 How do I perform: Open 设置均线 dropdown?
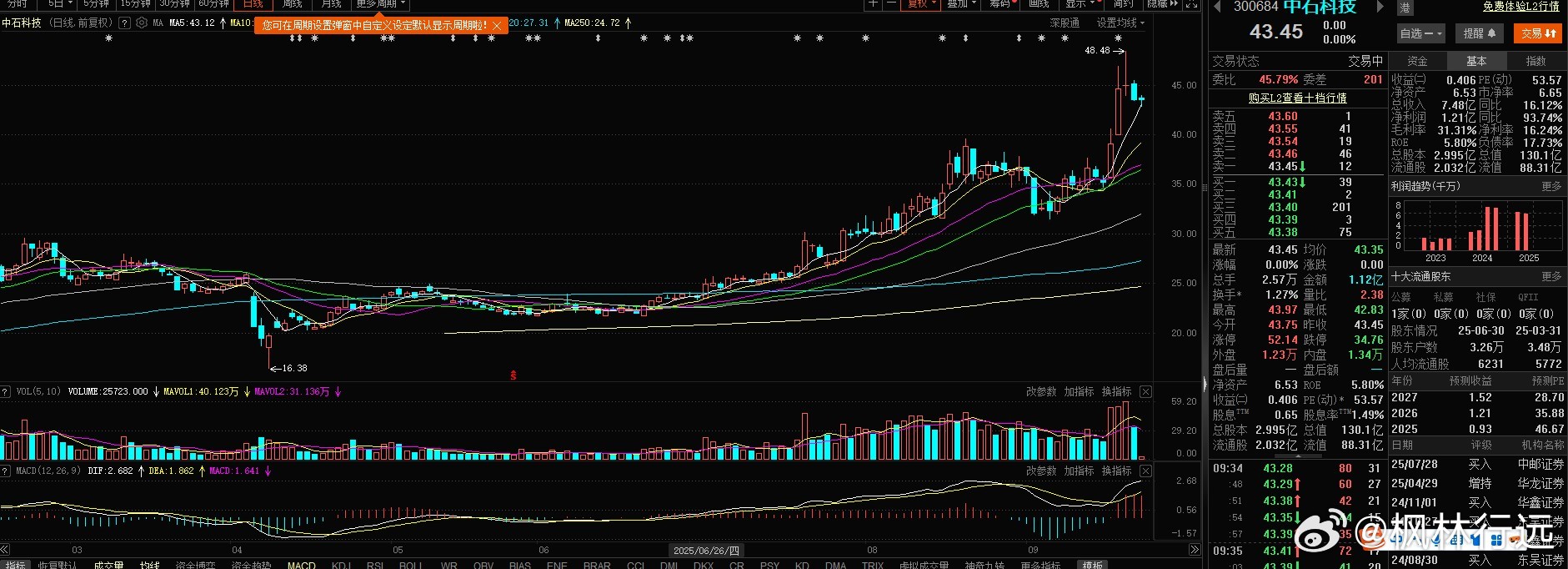pyautogui.click(x=1120, y=23)
